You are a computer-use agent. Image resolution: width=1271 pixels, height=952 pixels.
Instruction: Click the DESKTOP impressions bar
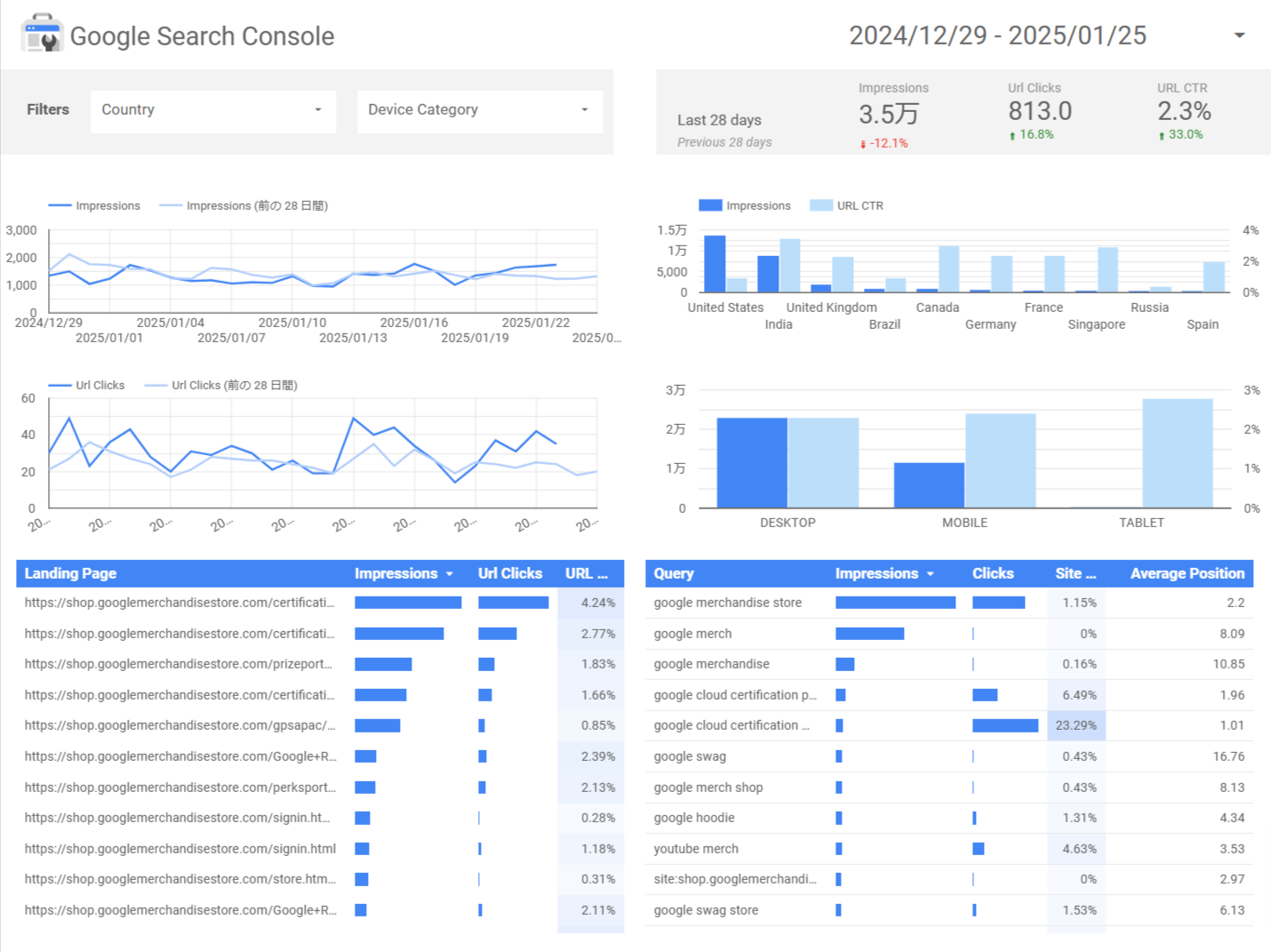pos(752,462)
